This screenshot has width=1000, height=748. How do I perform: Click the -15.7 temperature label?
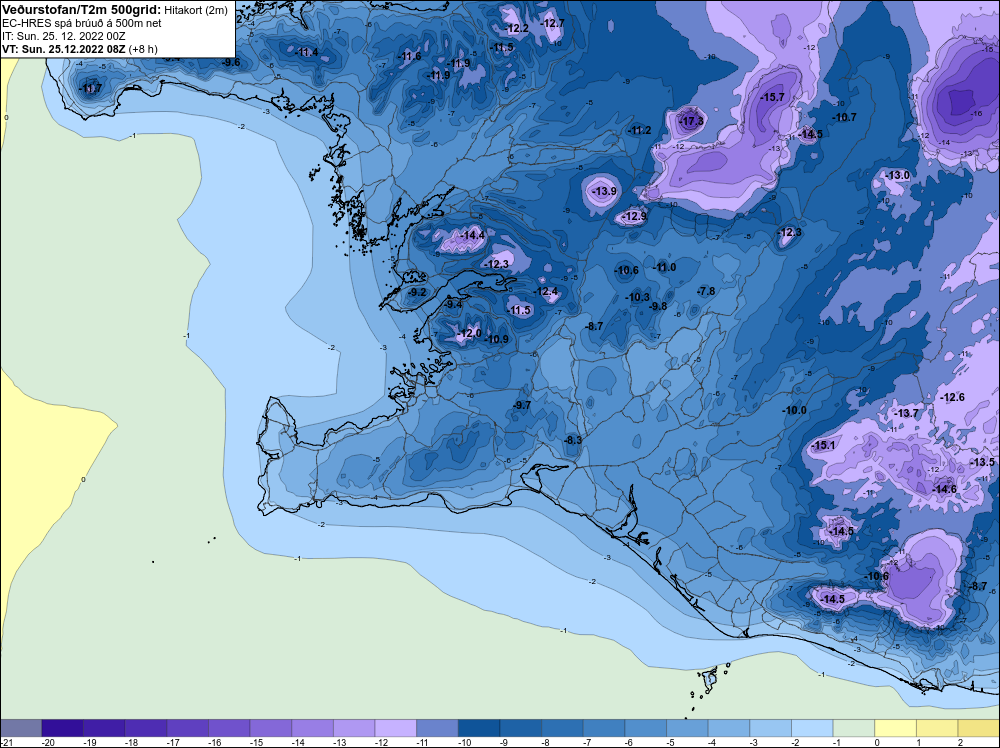tap(773, 97)
